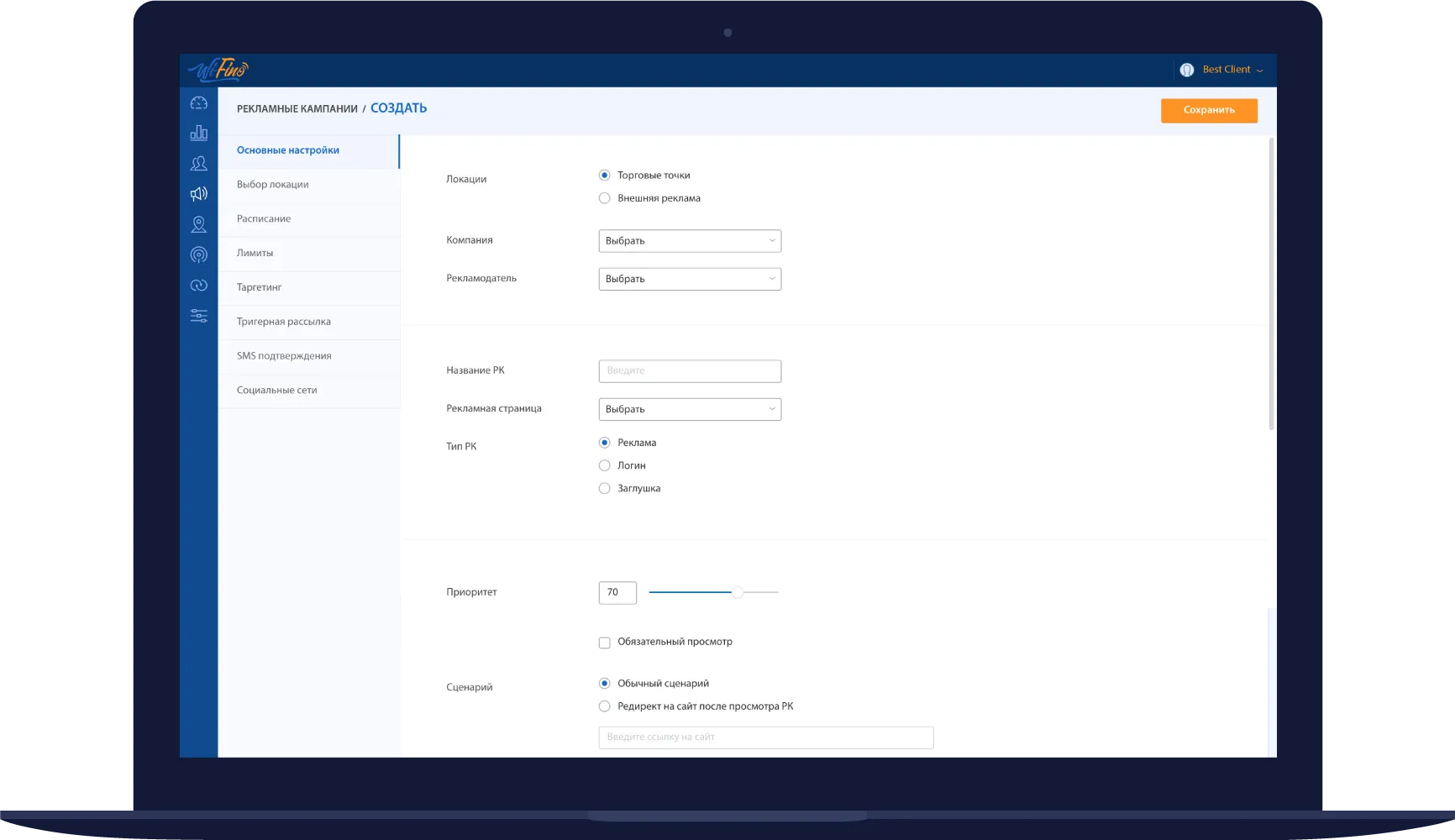1455x840 pixels.
Task: Click the Название РК input field
Action: tap(690, 371)
